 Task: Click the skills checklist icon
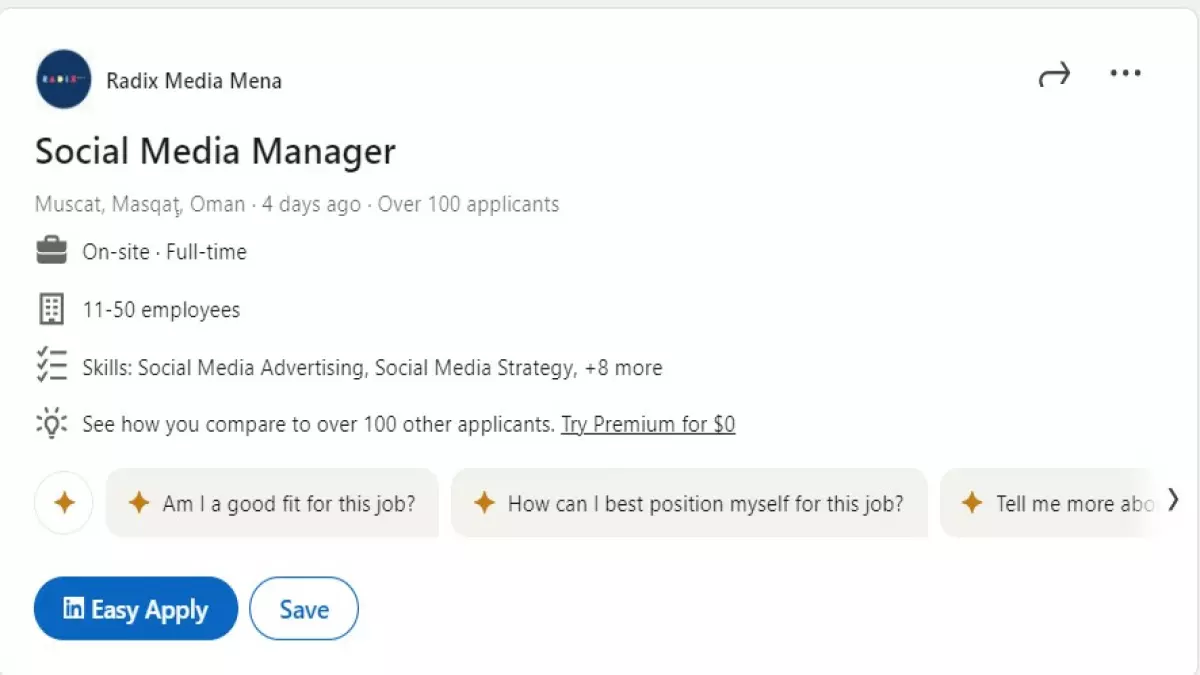pyautogui.click(x=51, y=367)
